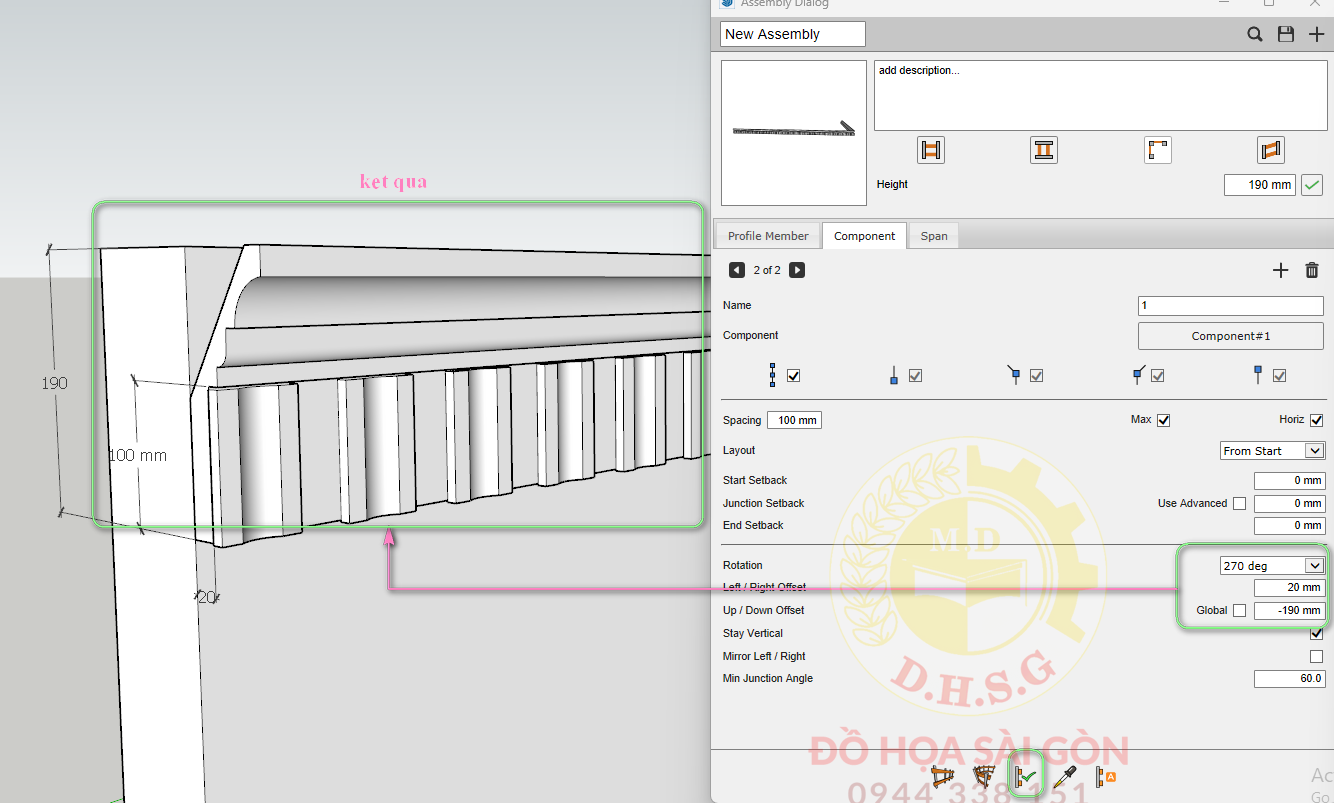
Task: Switch to the Profile Member tab
Action: (768, 236)
